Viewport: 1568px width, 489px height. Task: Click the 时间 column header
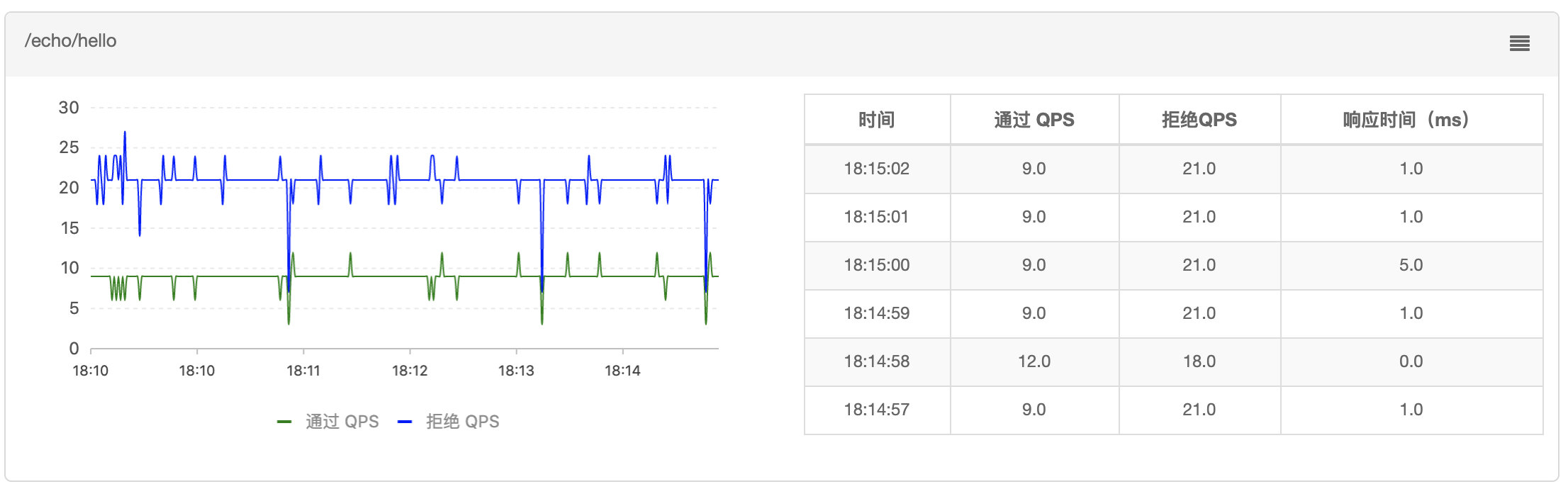tap(877, 120)
